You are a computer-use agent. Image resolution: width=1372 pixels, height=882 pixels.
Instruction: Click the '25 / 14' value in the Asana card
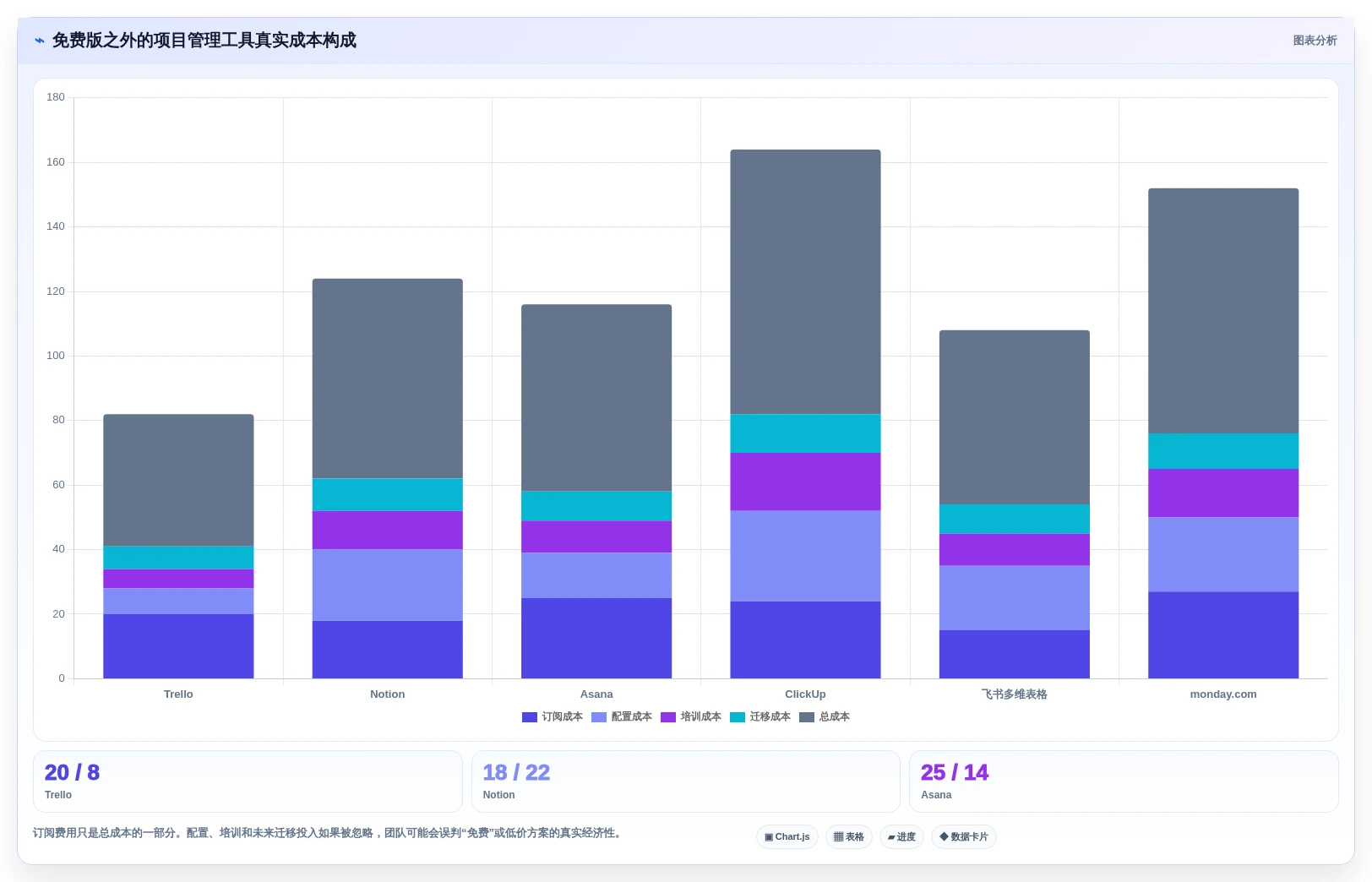[x=955, y=773]
